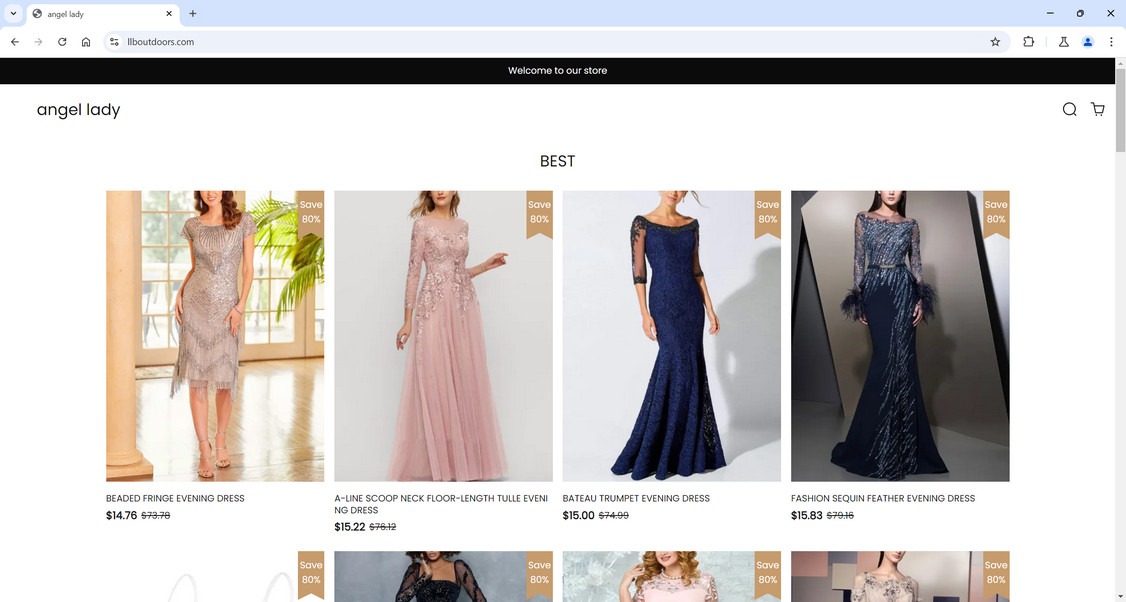Click Bateau Trumpet Evening Dress title
This screenshot has height=602, width=1126.
pyautogui.click(x=636, y=498)
